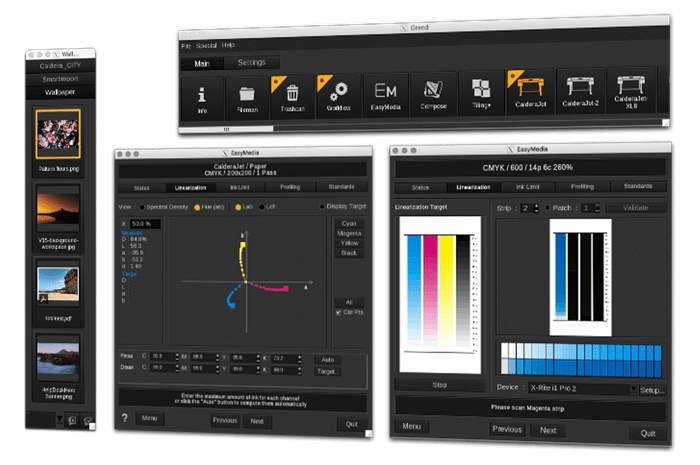The image size is (700, 465).
Task: Click the help question mark icon
Action: click(x=125, y=418)
